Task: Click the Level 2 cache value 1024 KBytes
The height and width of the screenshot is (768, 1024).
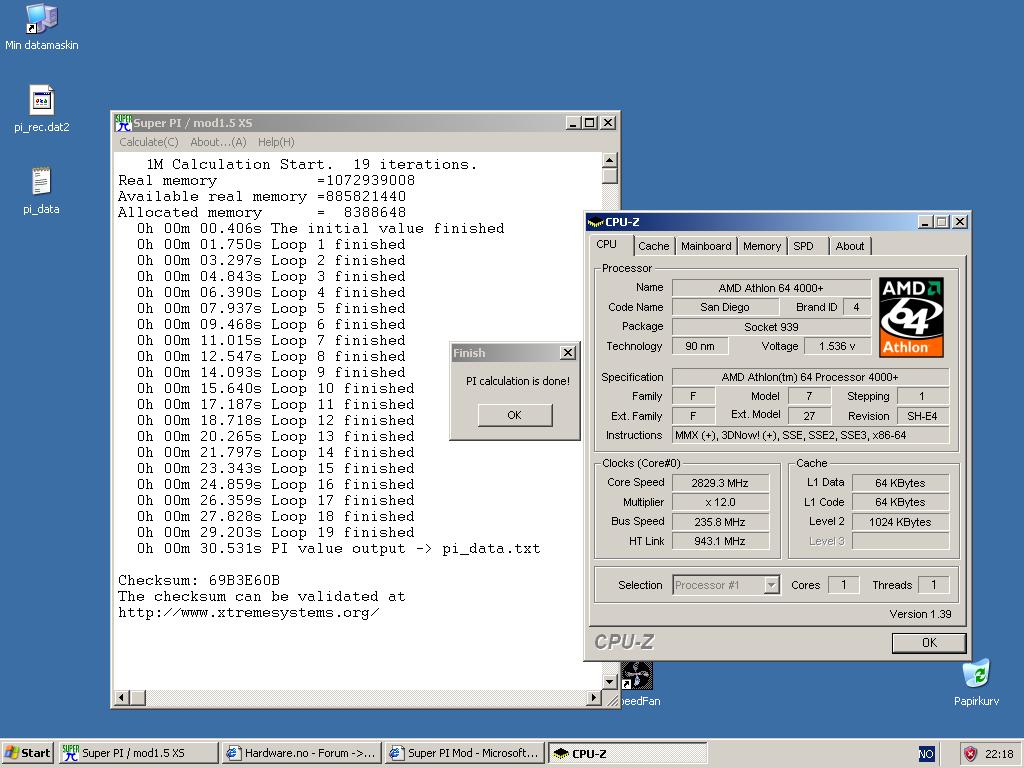Action: [900, 522]
